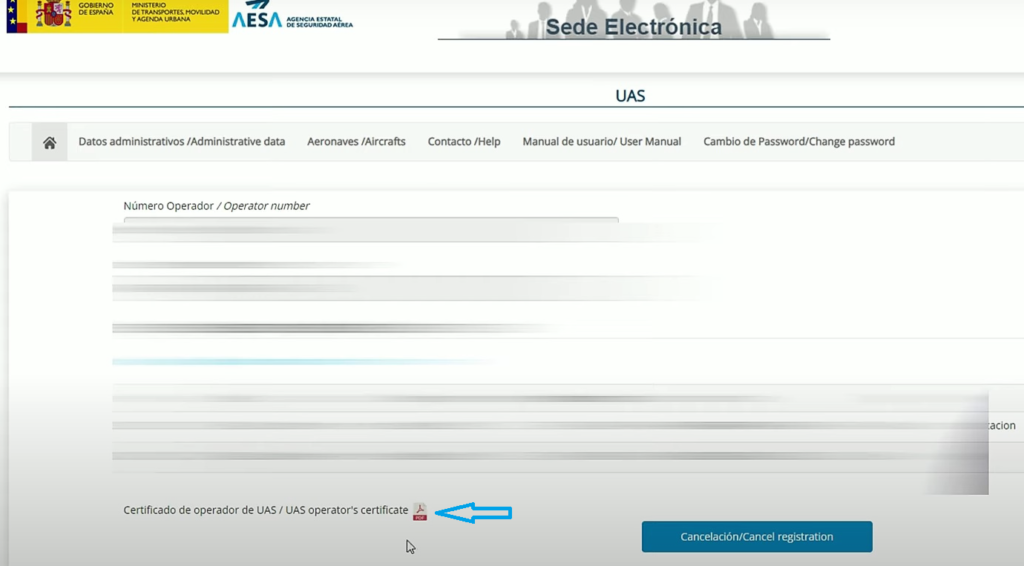
Task: Click the Gobierno de España coat of arms
Action: [53, 16]
